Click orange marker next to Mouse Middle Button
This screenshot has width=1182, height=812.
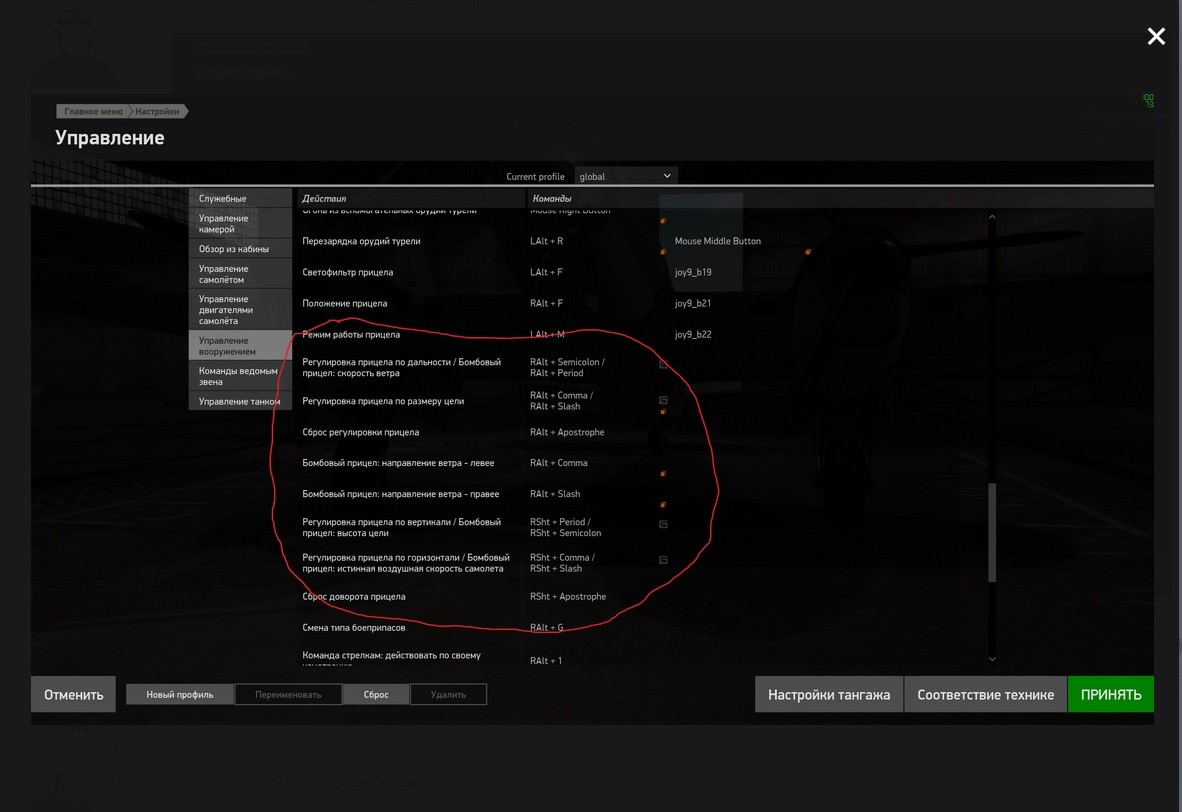807,252
